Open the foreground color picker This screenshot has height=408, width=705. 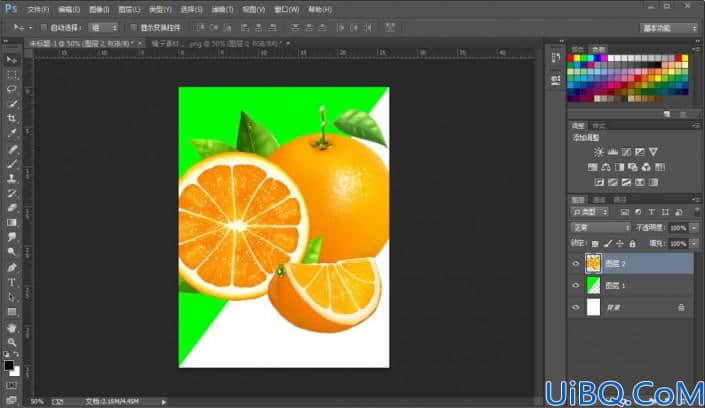(x=8, y=365)
